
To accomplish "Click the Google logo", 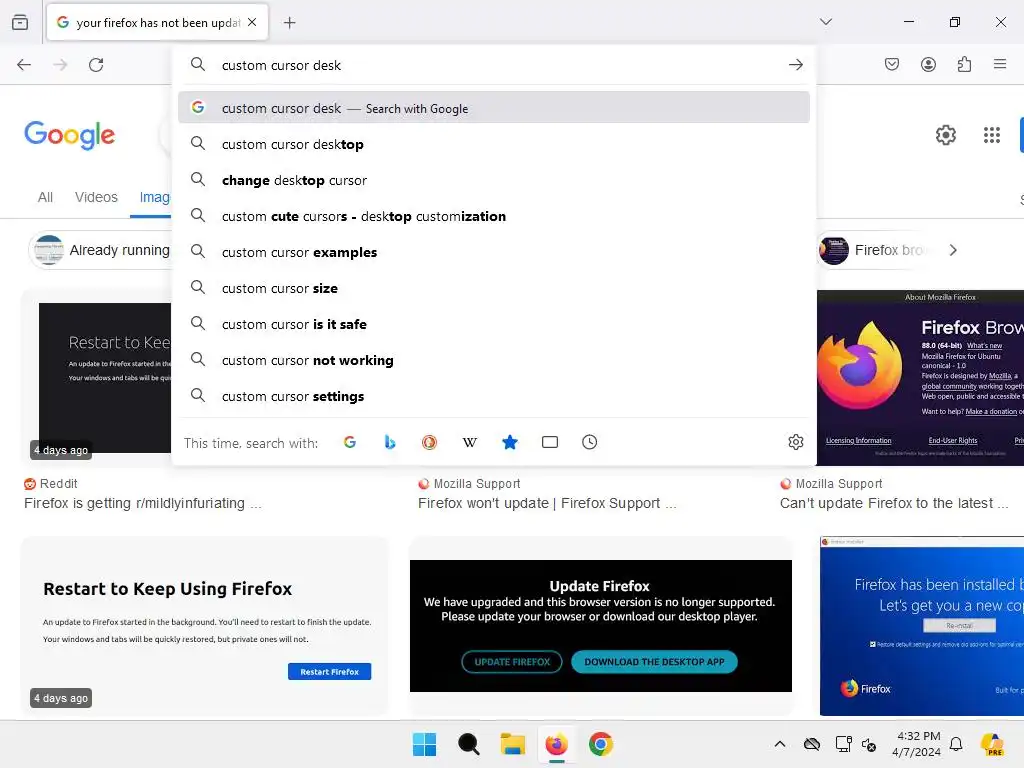I will click(69, 135).
